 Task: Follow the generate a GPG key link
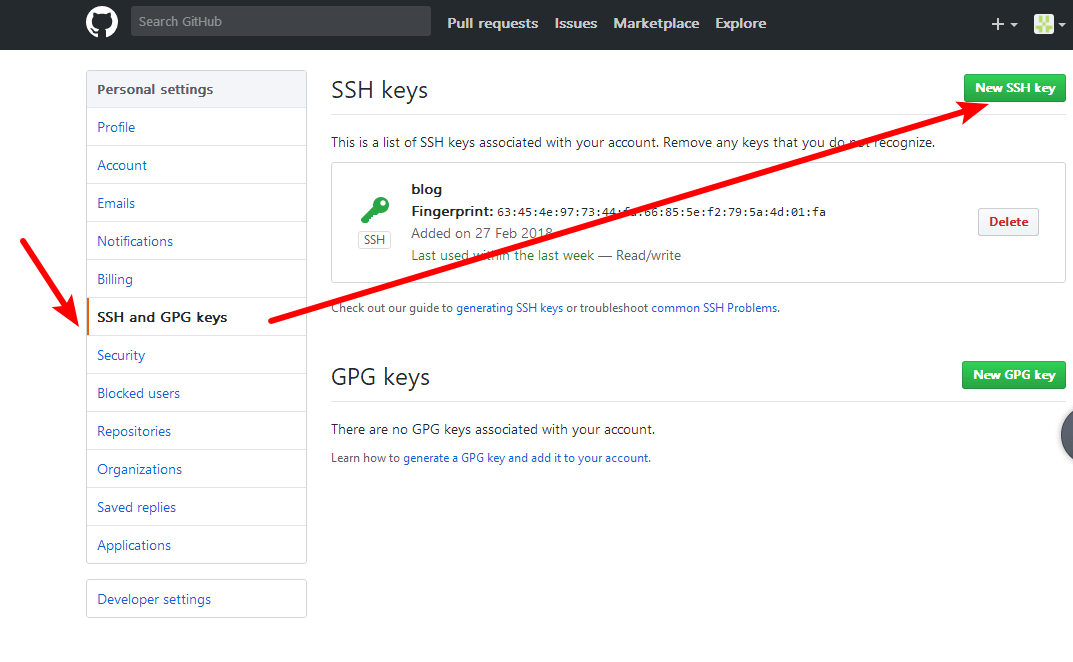(x=526, y=458)
